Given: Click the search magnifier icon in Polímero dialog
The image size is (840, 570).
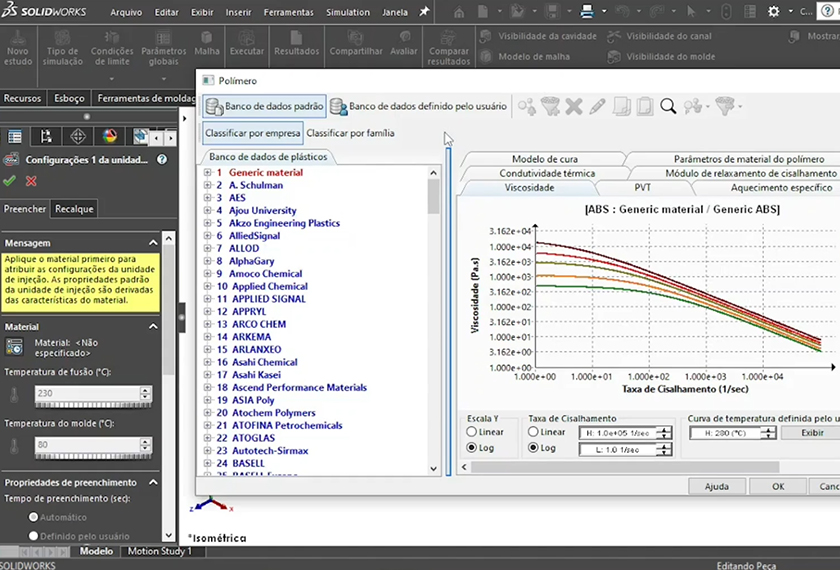Looking at the screenshot, I should 668,106.
